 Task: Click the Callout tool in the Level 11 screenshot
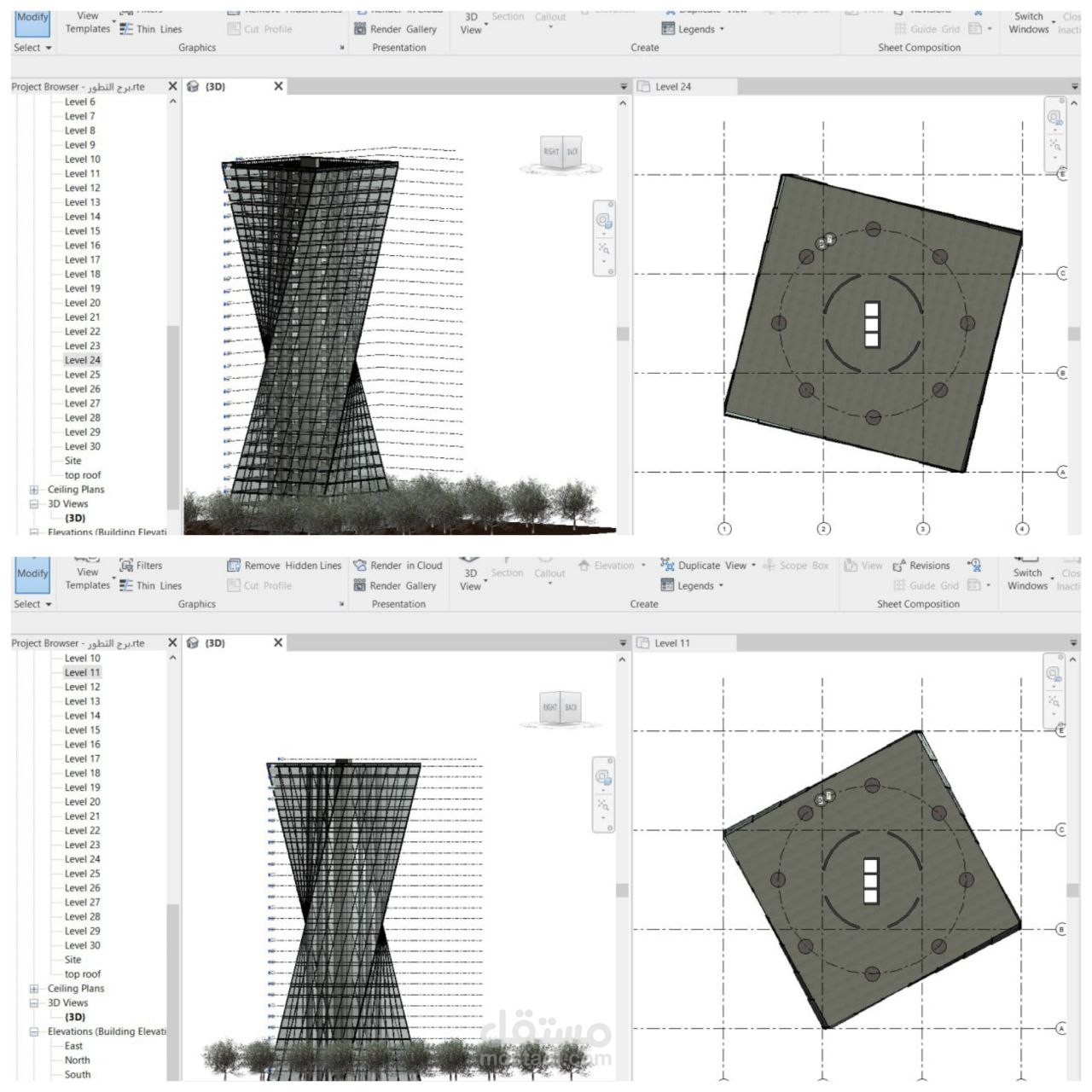click(549, 573)
